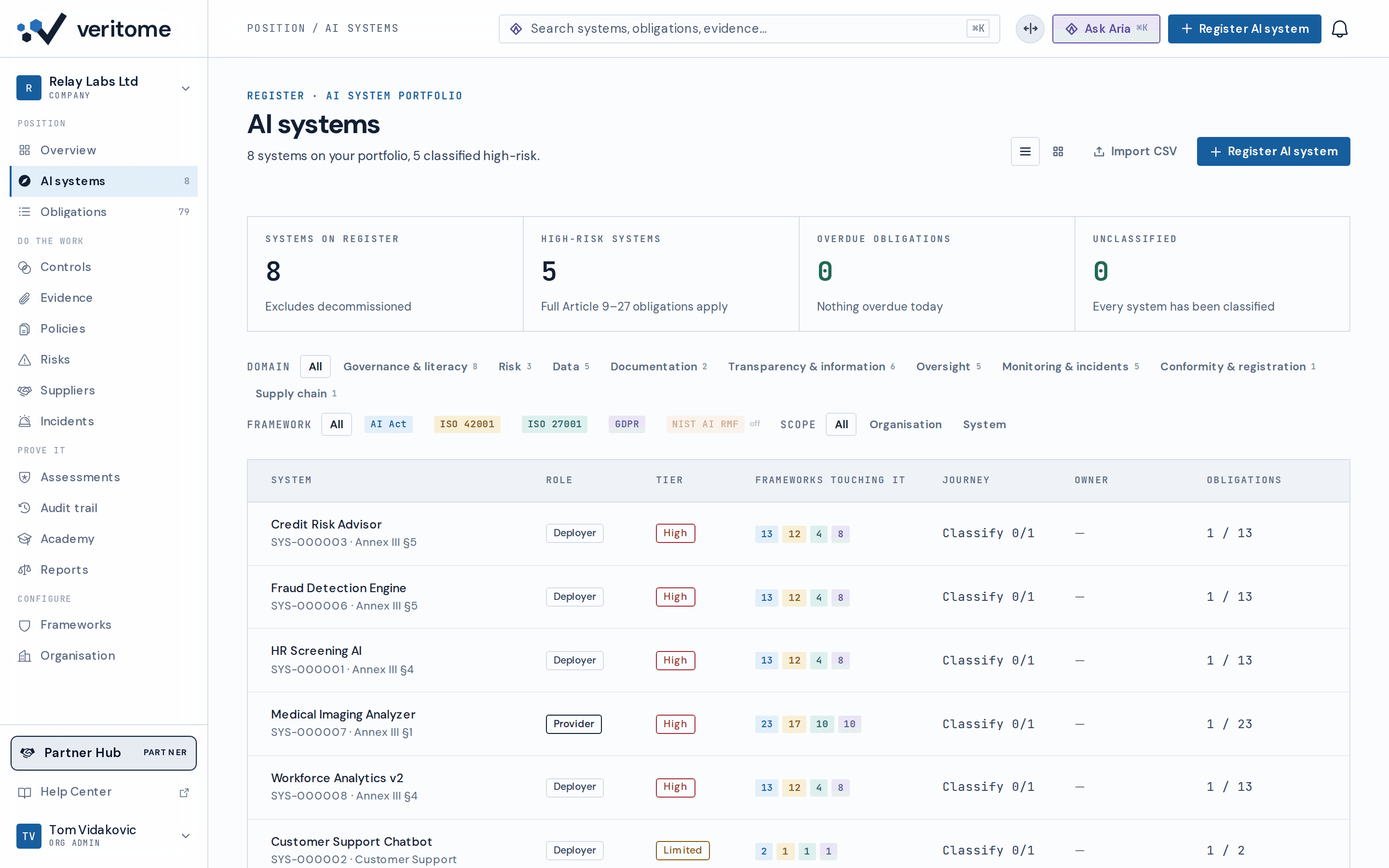Toggle the GDPR framework filter

tap(627, 424)
